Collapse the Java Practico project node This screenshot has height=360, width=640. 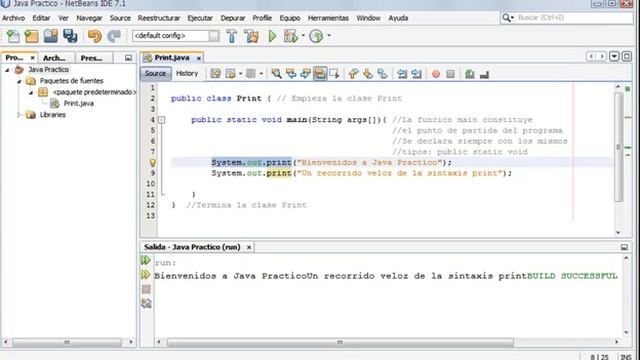pos(7,70)
